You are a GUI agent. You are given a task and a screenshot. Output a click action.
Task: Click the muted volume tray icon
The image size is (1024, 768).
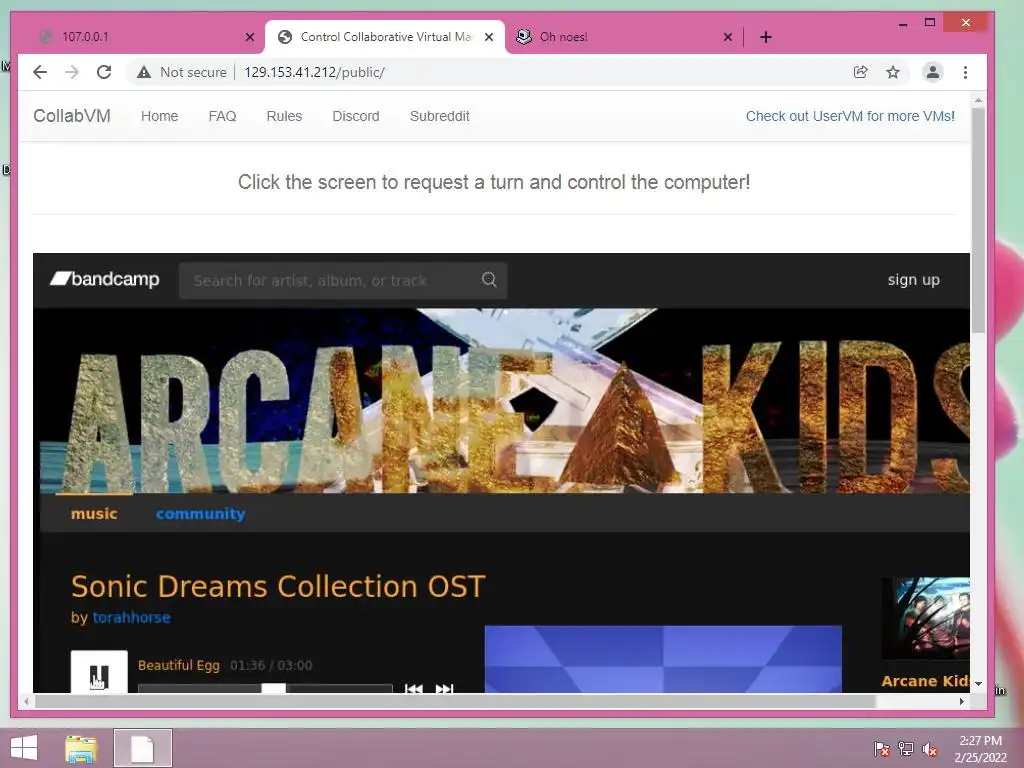[x=930, y=749]
